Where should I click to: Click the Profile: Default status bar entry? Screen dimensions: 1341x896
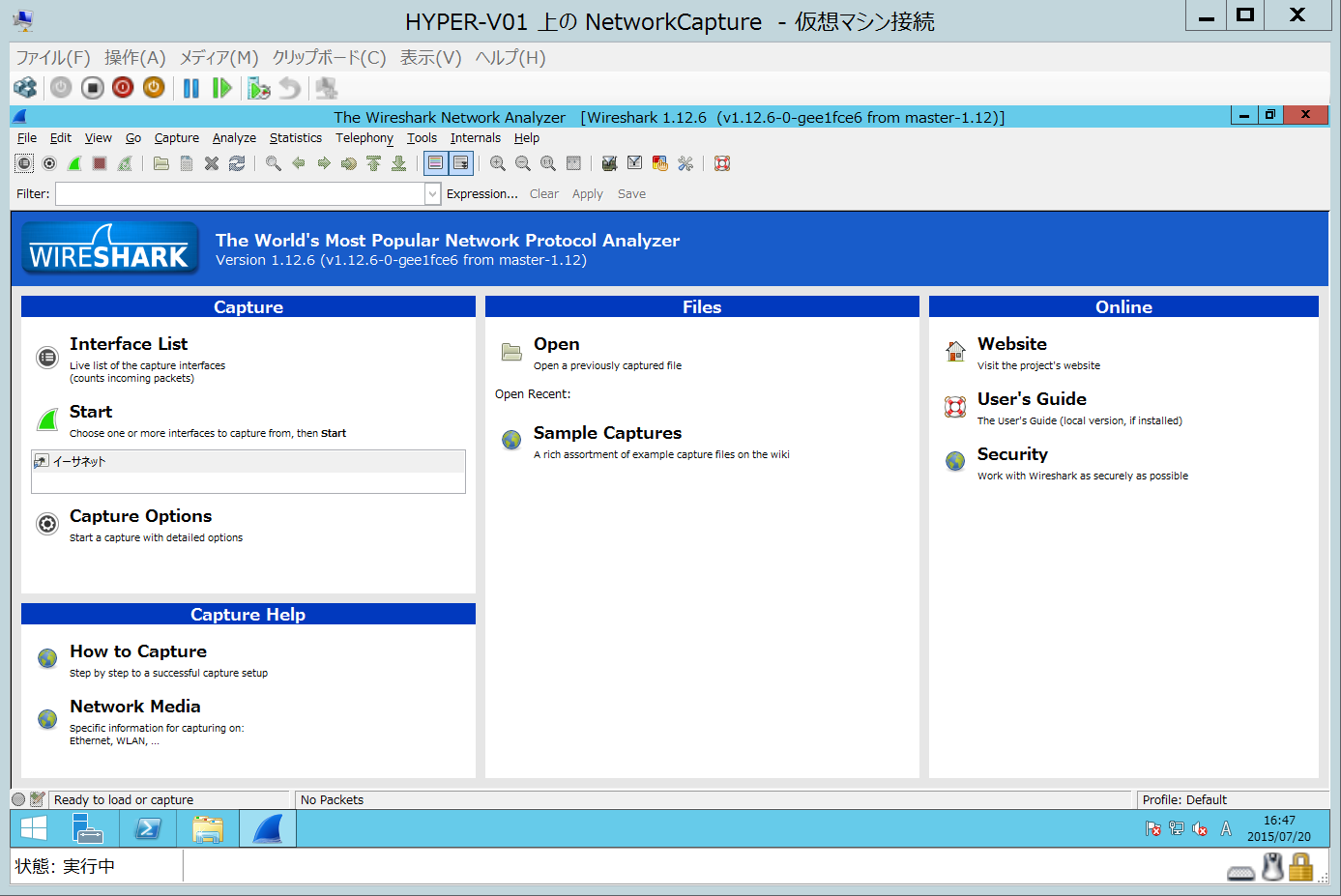(1184, 800)
